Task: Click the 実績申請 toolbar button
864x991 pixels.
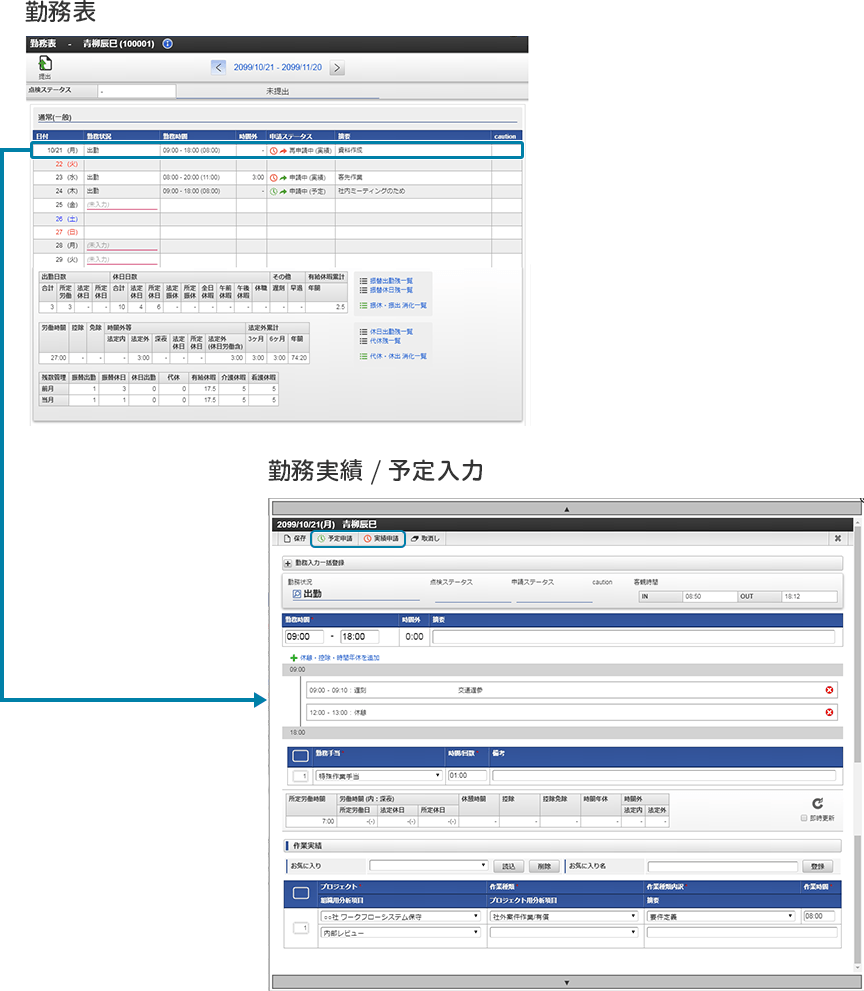Action: (381, 538)
